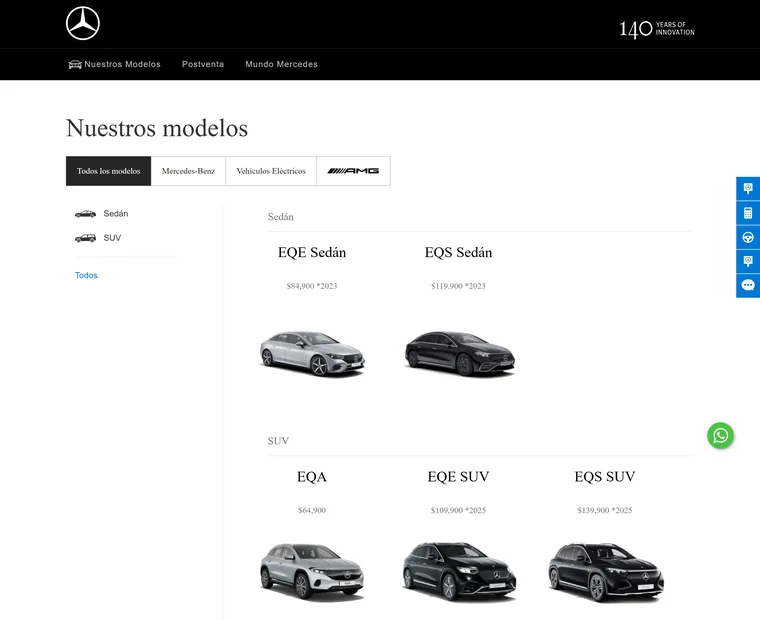The height and width of the screenshot is (620, 760).
Task: Click the silver EQE Sedán car image
Action: click(312, 353)
